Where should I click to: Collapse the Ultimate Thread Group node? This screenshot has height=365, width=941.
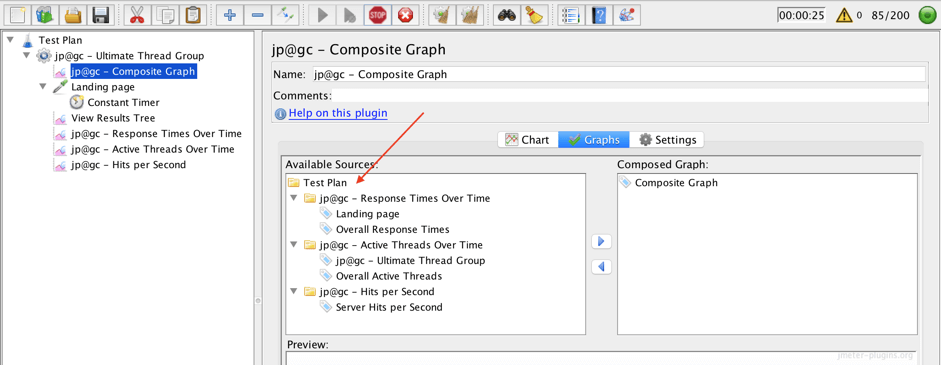(x=26, y=56)
